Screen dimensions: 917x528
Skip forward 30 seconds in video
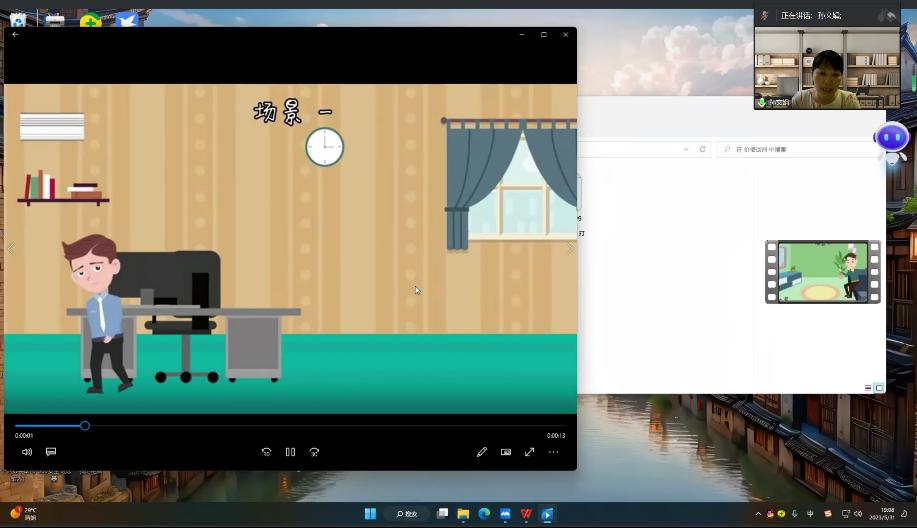click(x=314, y=452)
